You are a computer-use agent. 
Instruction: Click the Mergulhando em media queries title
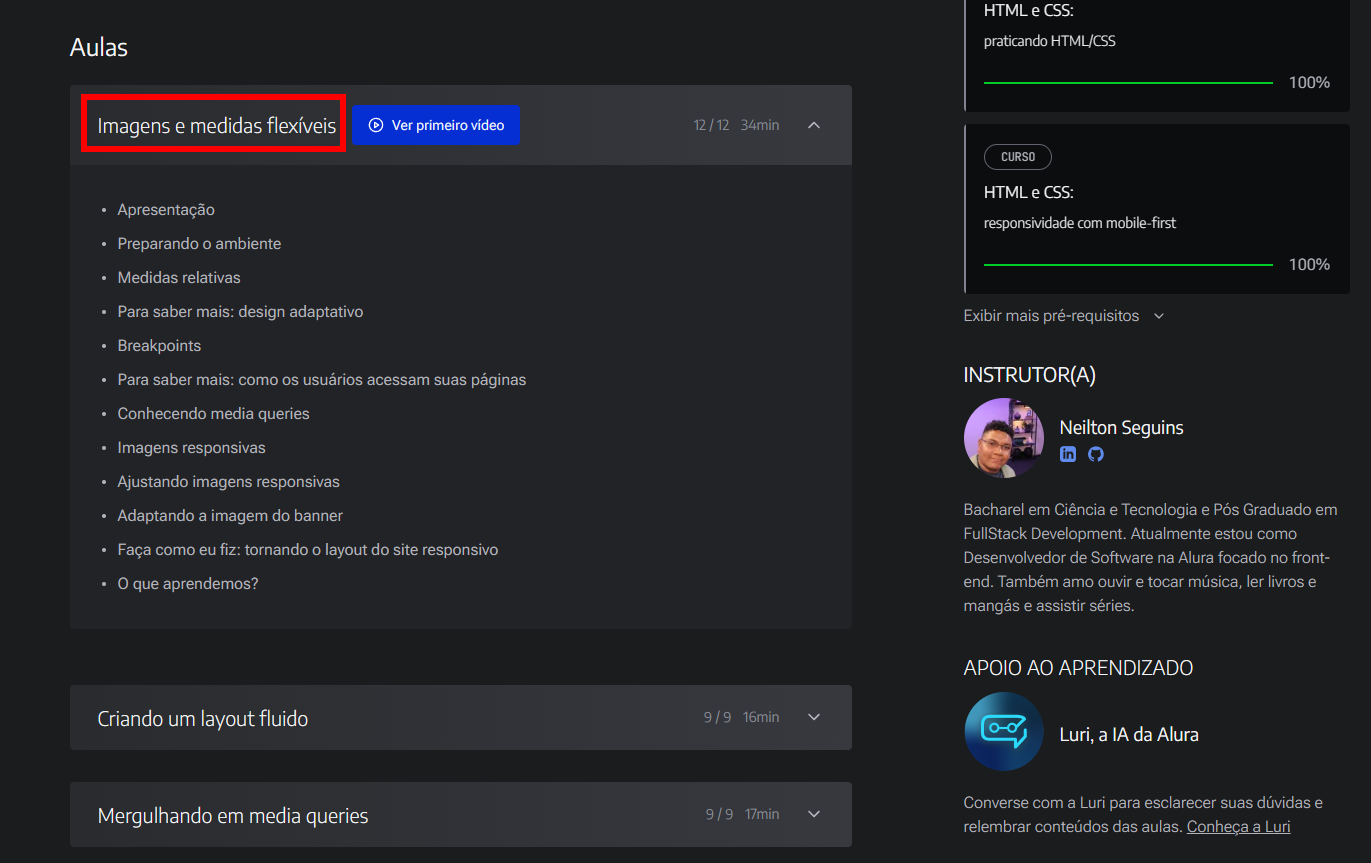233,816
